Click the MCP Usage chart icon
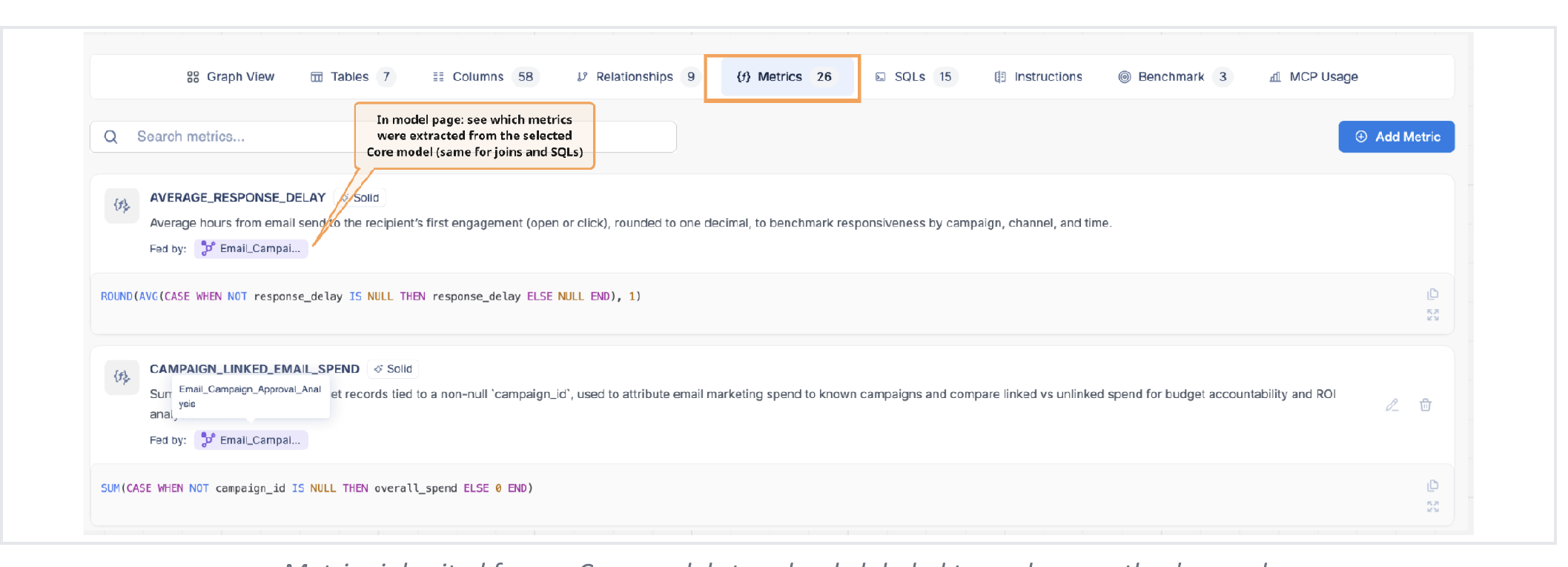1568x567 pixels. click(1275, 77)
